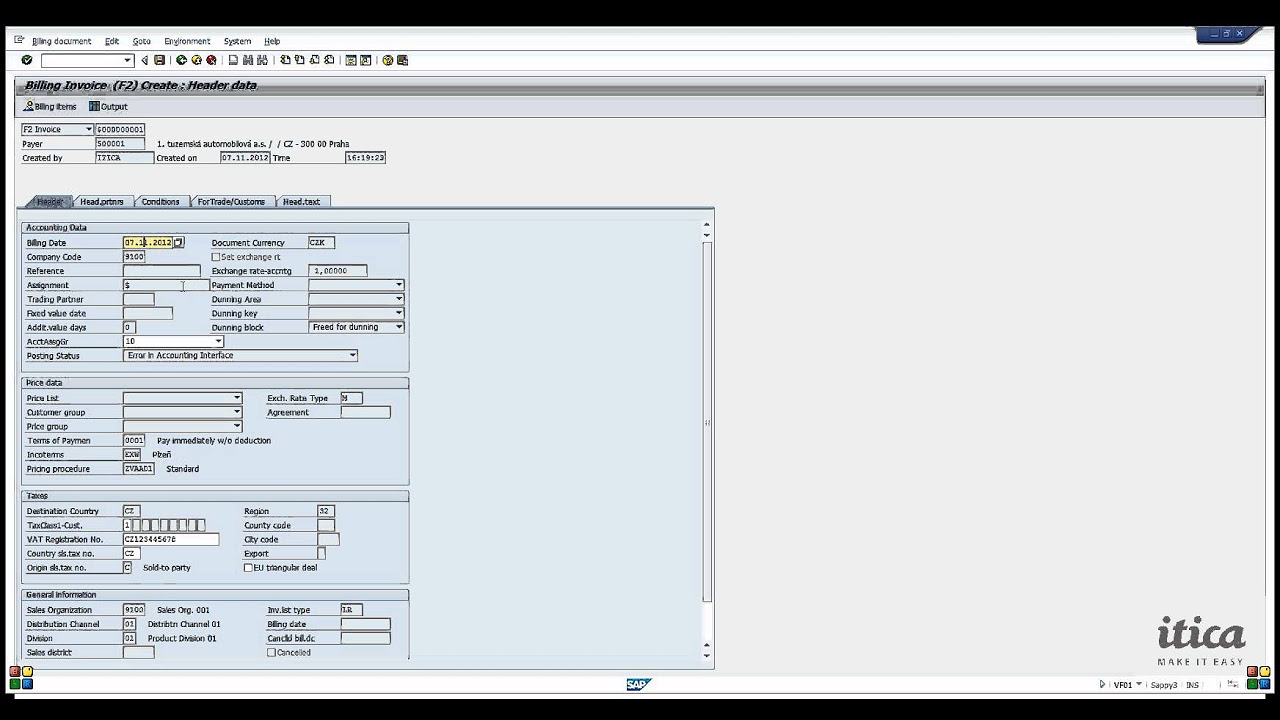Click into the Reference input field
The width and height of the screenshot is (1280, 720).
pos(161,271)
